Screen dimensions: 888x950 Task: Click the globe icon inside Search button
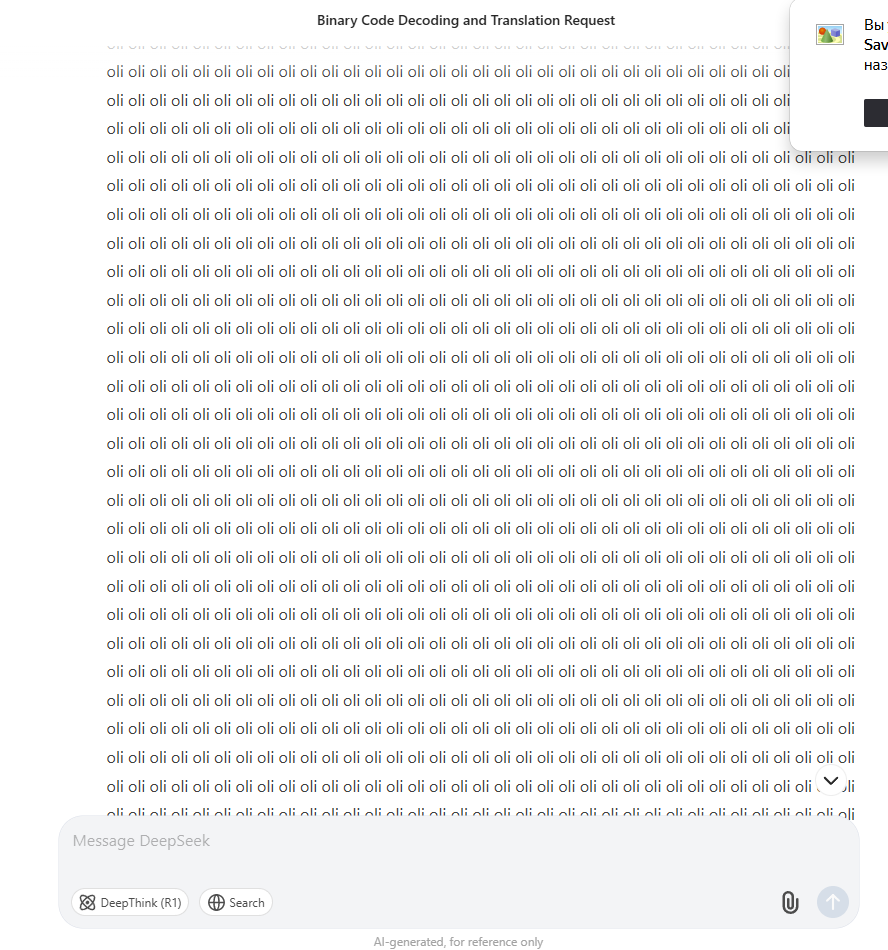point(216,903)
